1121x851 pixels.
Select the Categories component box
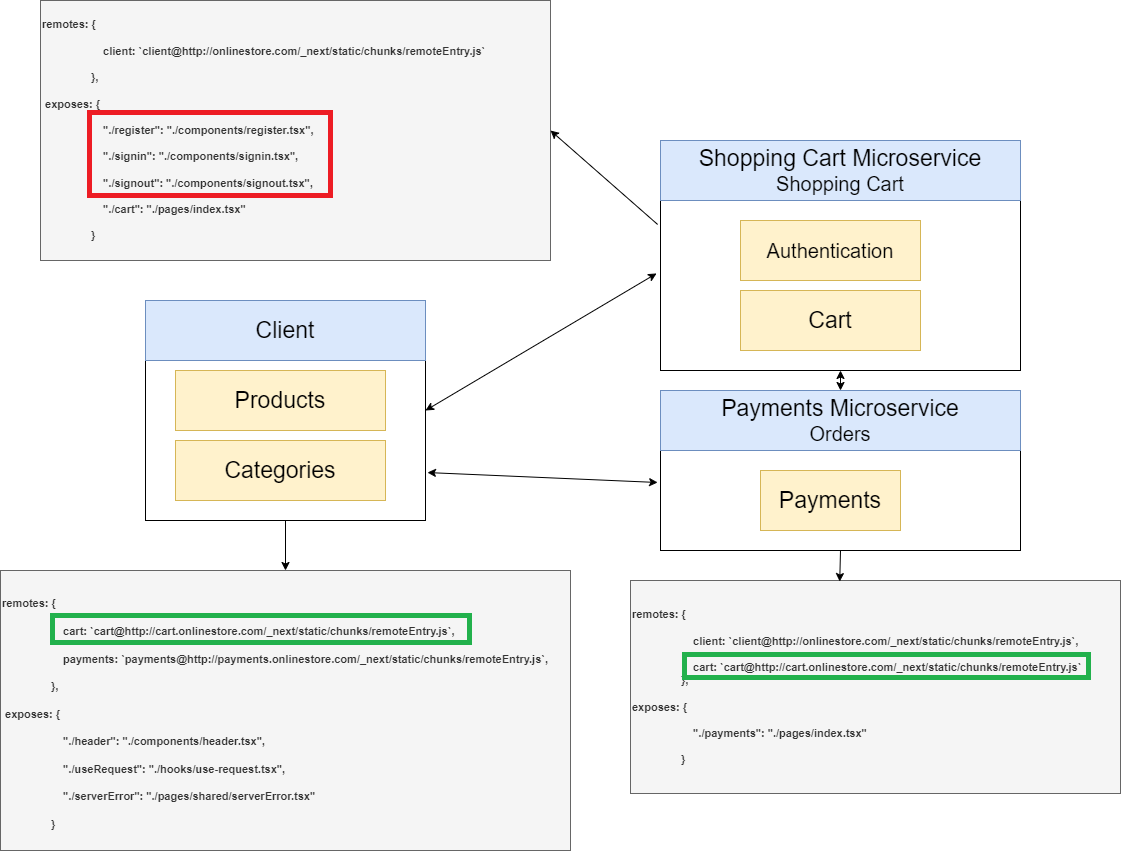280,470
